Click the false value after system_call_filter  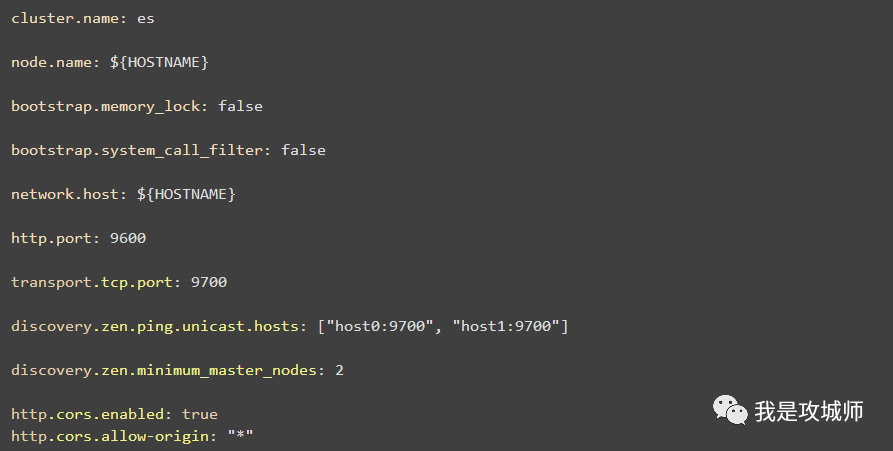pyautogui.click(x=303, y=150)
